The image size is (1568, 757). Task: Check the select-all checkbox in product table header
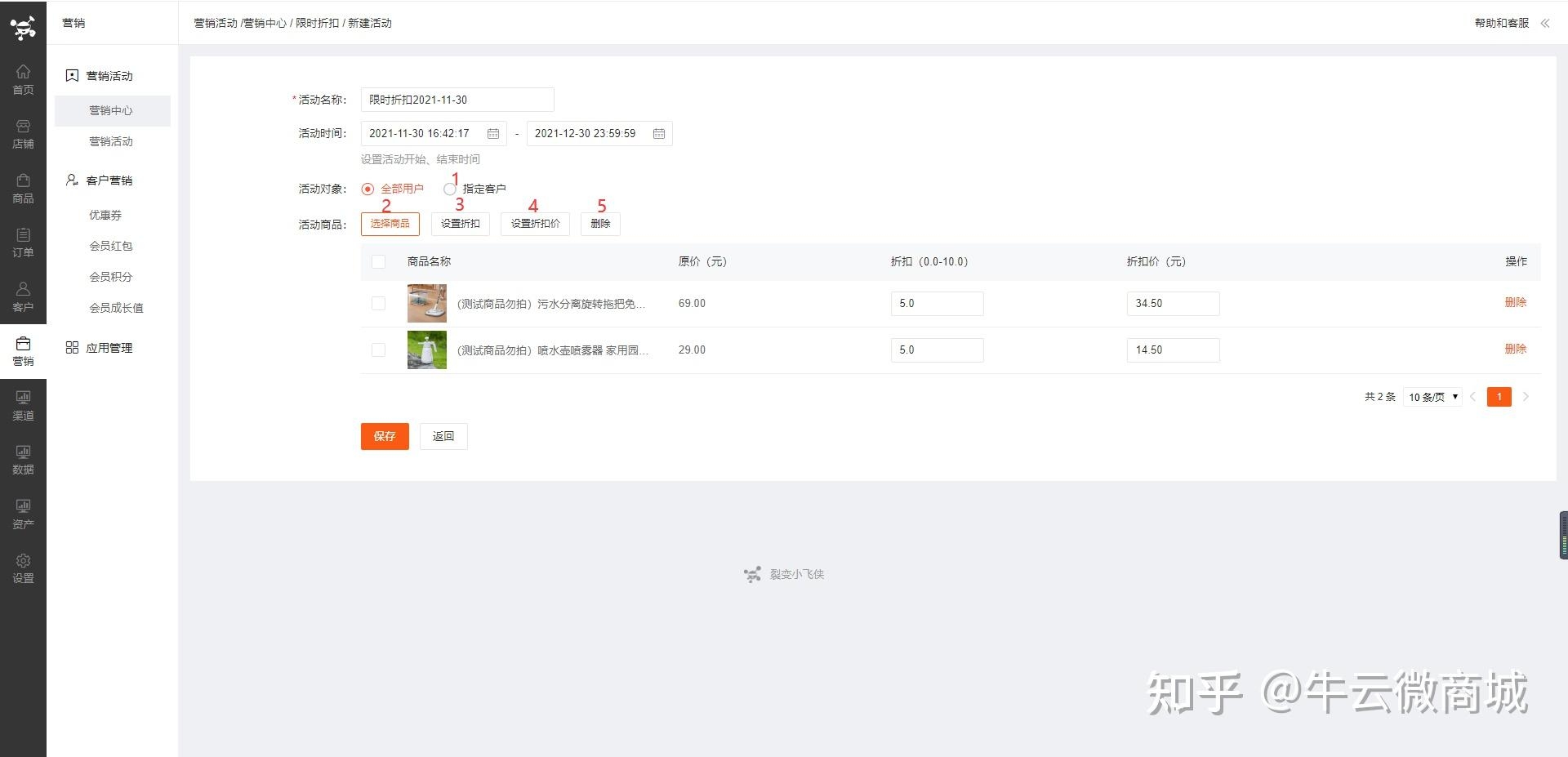pyautogui.click(x=378, y=261)
